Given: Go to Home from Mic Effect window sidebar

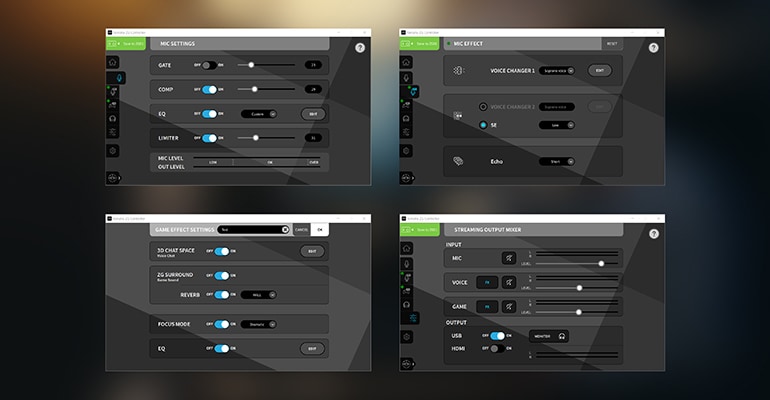Looking at the screenshot, I should pyautogui.click(x=406, y=62).
